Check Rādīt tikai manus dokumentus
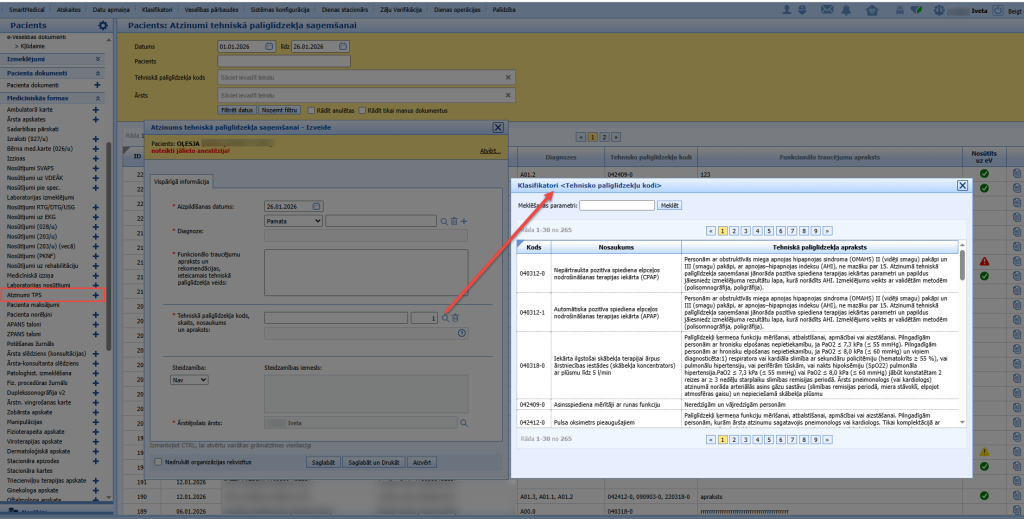Image resolution: width=1024 pixels, height=519 pixels. (362, 110)
